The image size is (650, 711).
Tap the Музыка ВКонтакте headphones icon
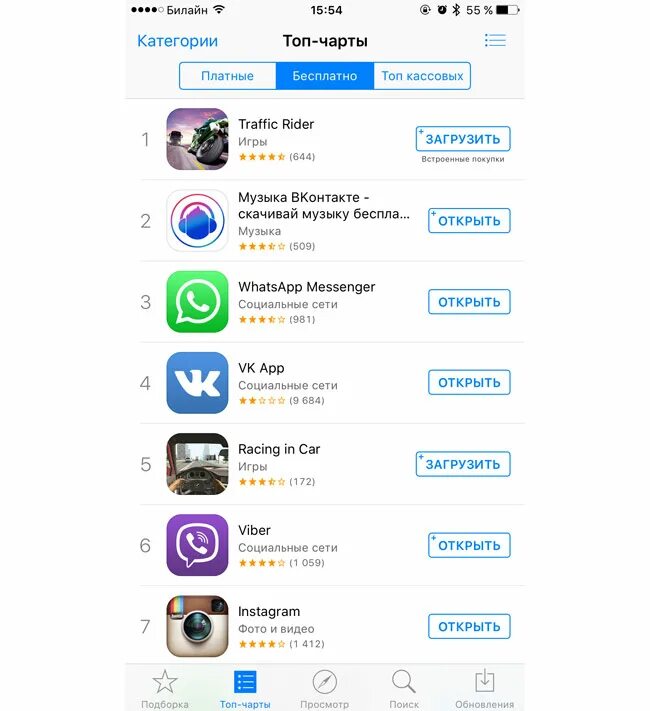[197, 220]
